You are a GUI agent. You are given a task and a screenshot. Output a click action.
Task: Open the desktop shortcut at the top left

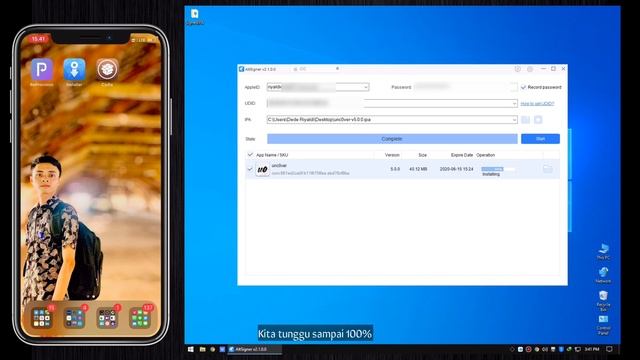(x=195, y=17)
